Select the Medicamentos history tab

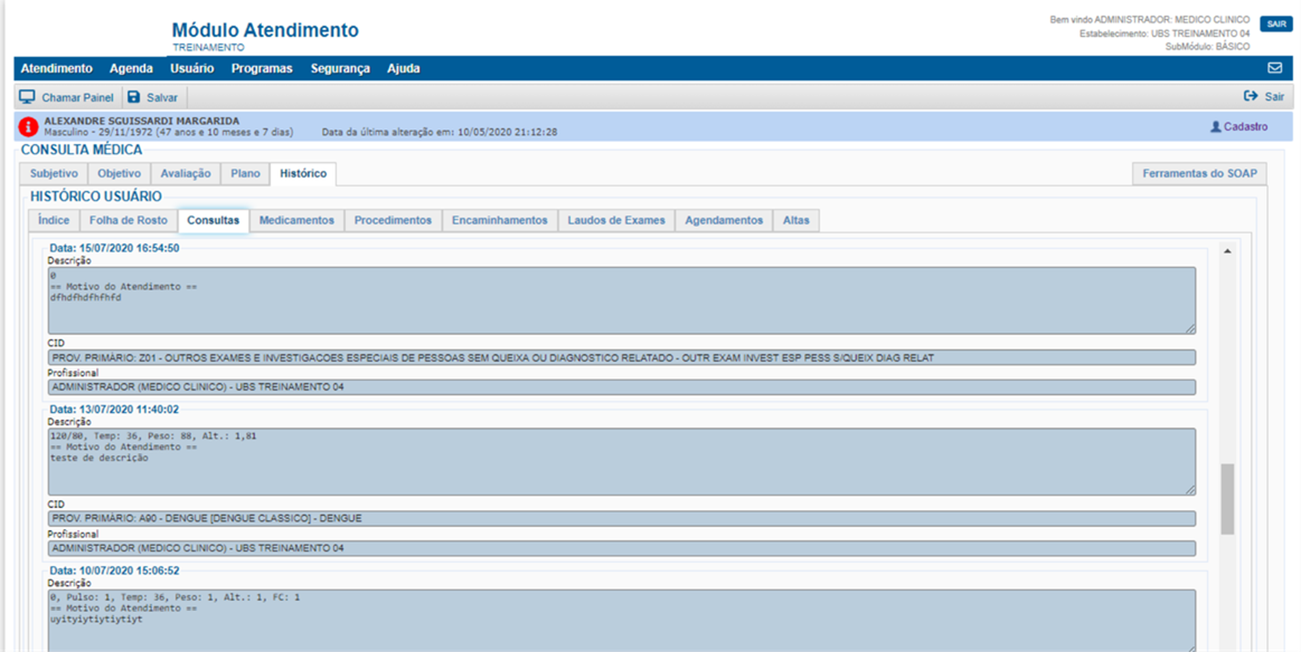[x=296, y=220]
